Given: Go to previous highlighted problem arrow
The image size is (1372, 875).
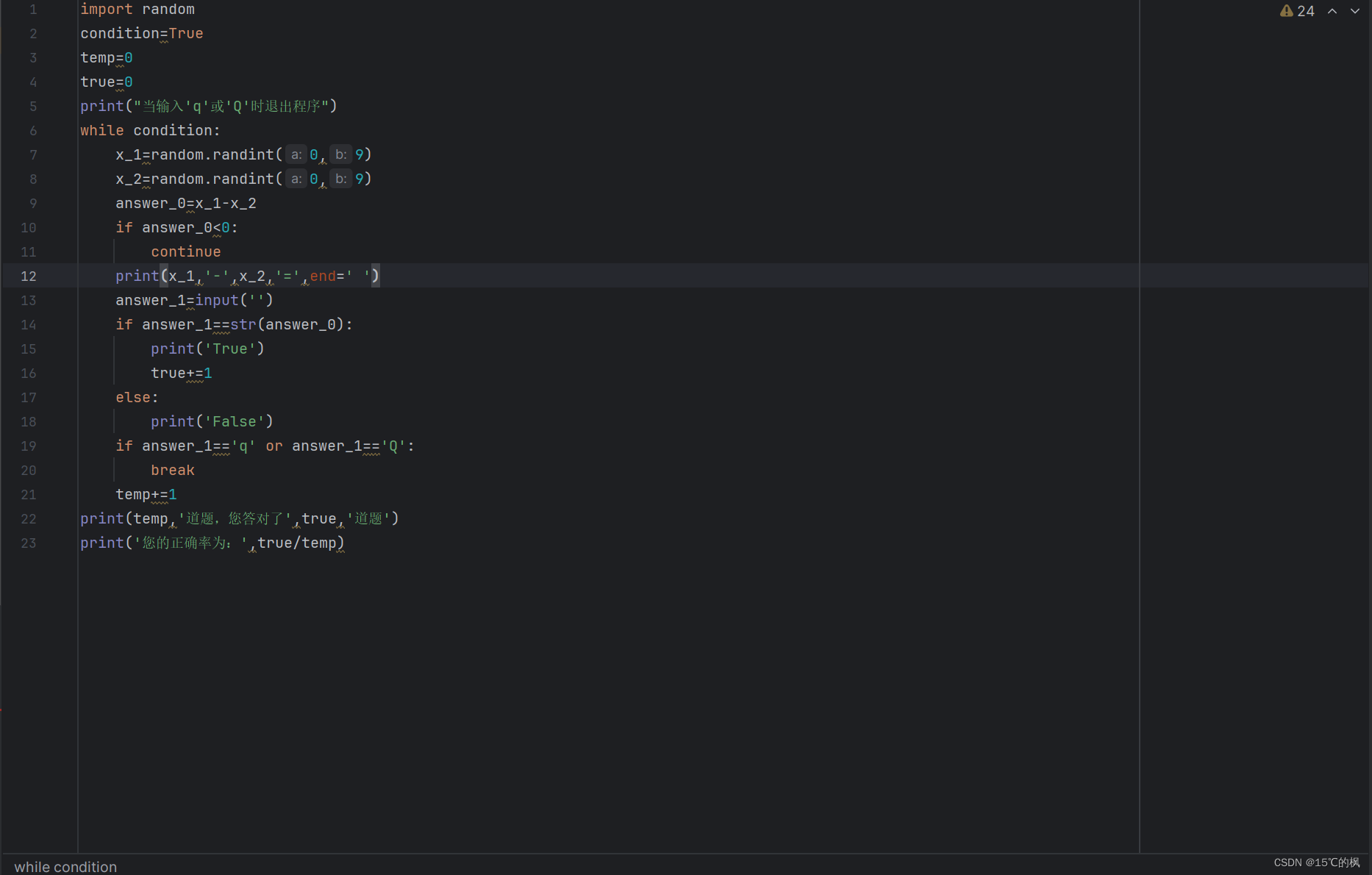Looking at the screenshot, I should click(1332, 11).
